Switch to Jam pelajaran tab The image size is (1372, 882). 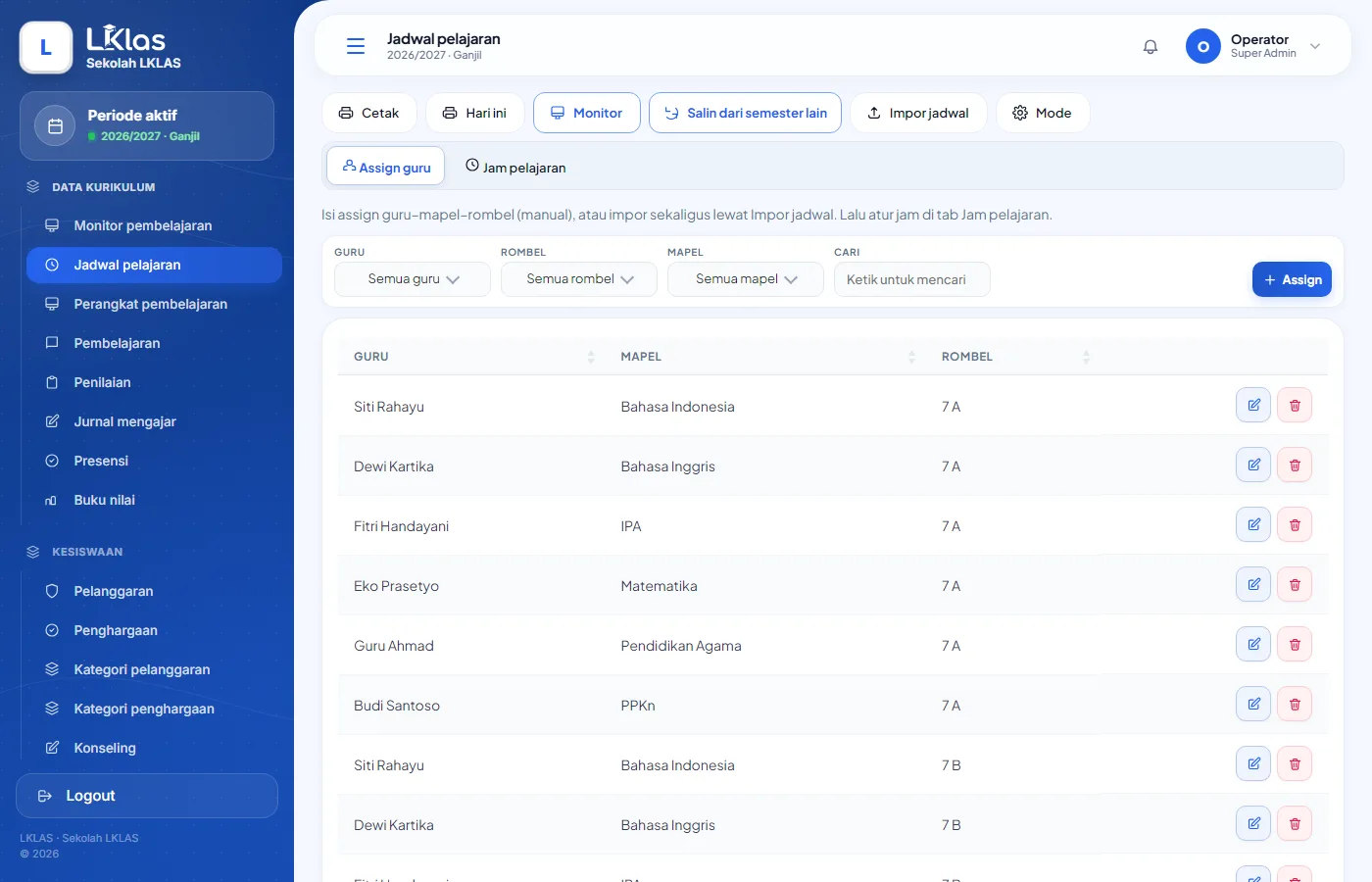515,167
